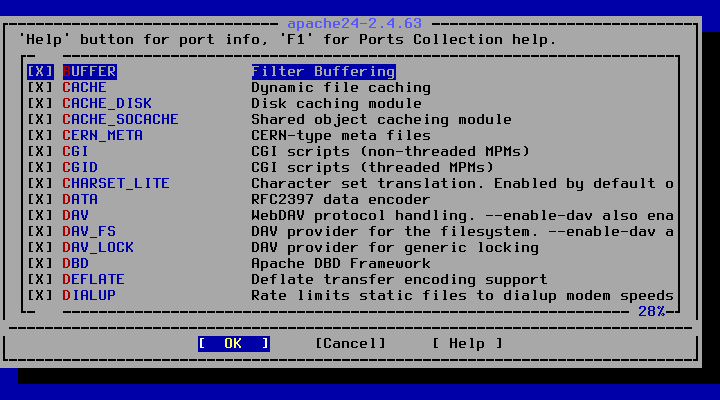
Task: Click the 'Filter Buffering' description
Action: point(324,72)
